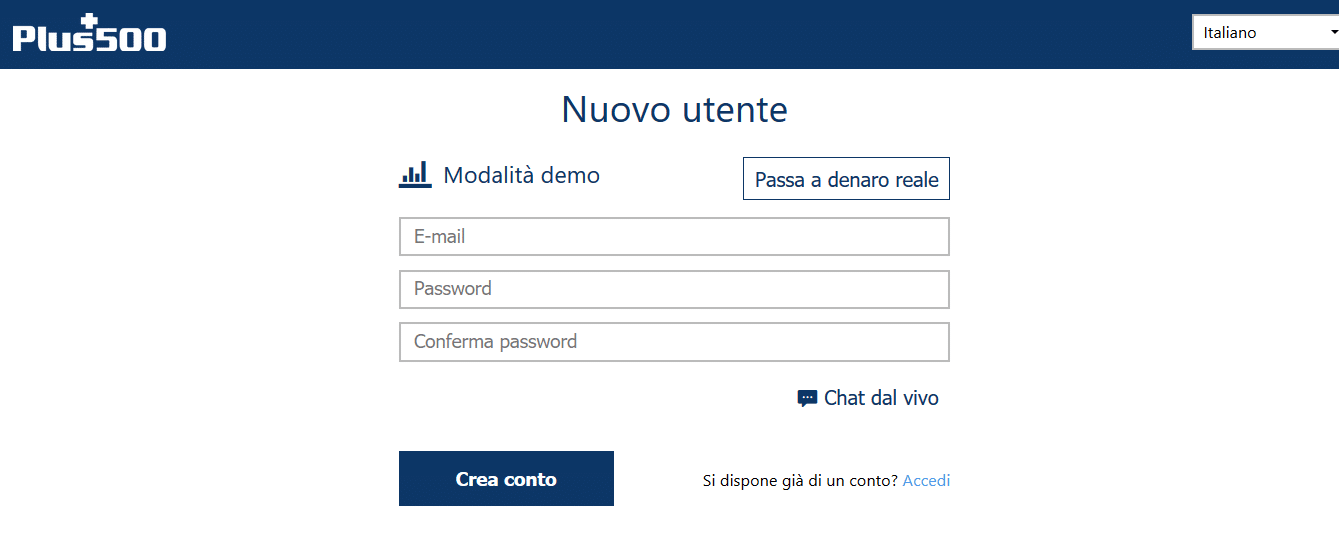Follow the Accedi login link

click(x=926, y=481)
